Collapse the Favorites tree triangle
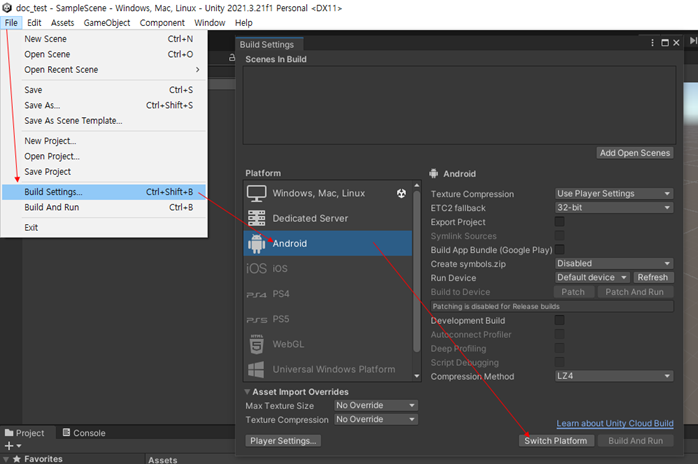The width and height of the screenshot is (698, 464). (6, 459)
